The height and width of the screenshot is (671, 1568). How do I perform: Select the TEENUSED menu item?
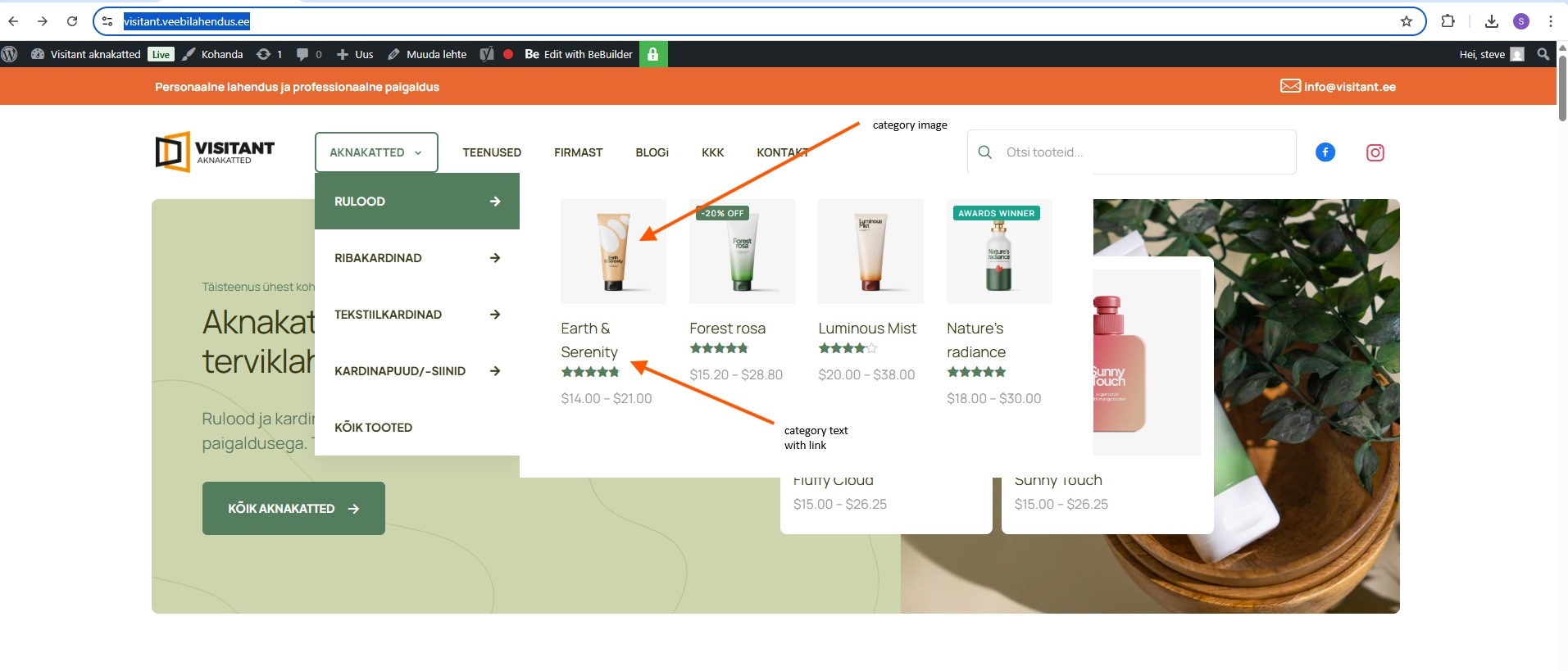click(492, 152)
